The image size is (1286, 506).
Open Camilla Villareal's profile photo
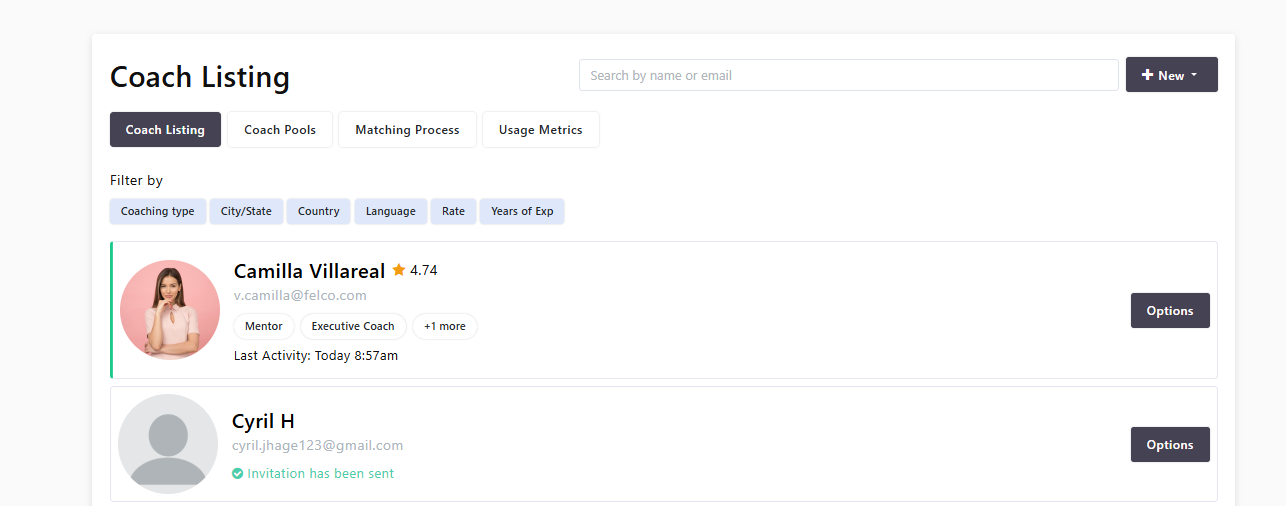(x=170, y=310)
